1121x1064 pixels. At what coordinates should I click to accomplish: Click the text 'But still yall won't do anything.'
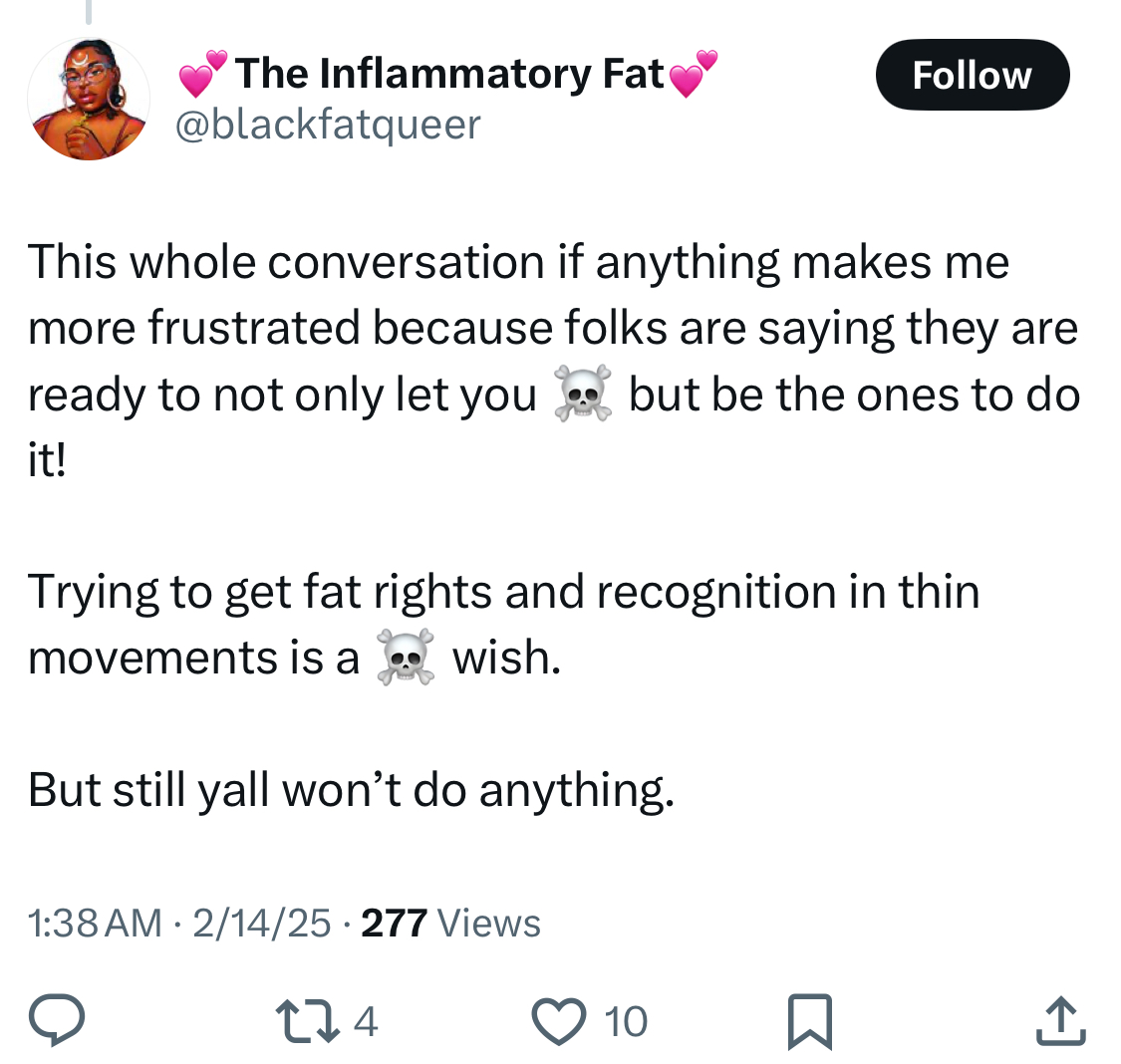point(351,789)
